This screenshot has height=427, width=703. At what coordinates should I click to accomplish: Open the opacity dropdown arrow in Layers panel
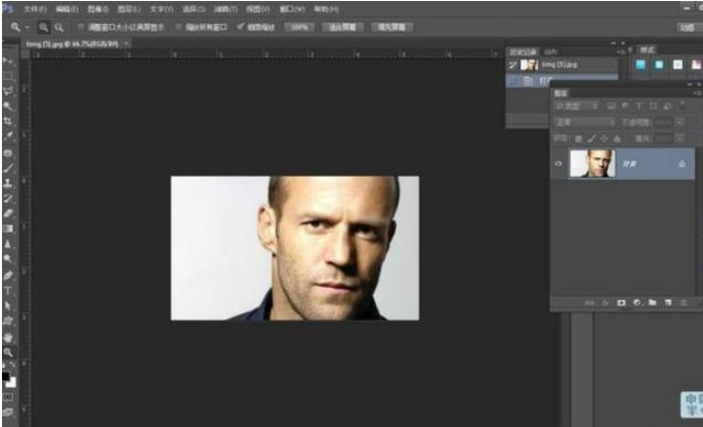[680, 122]
